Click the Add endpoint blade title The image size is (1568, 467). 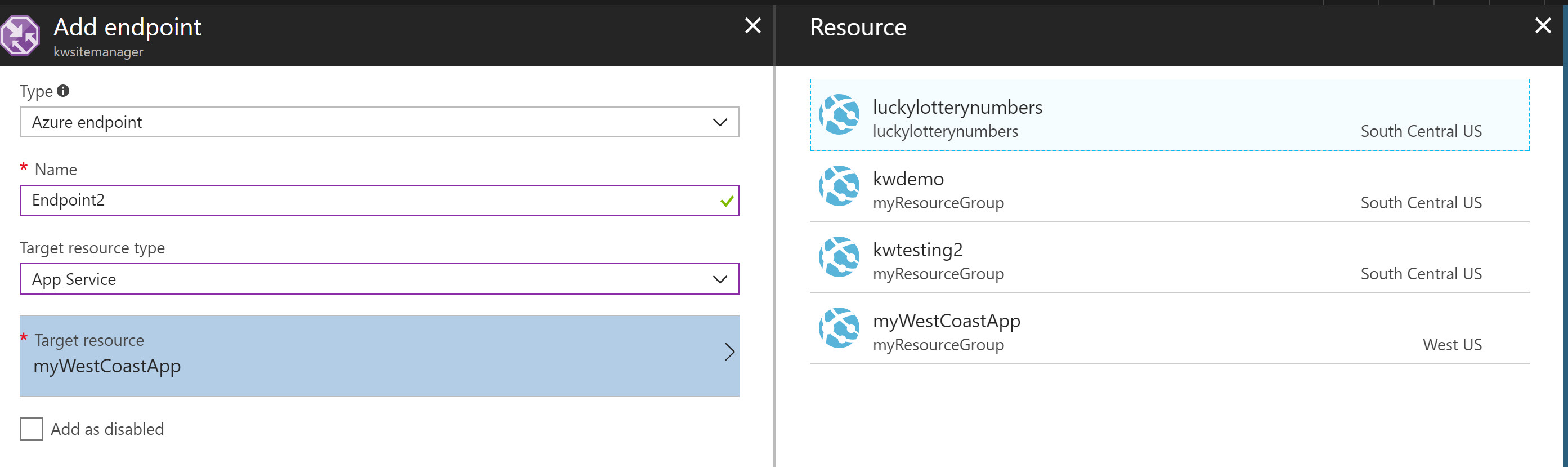(127, 28)
